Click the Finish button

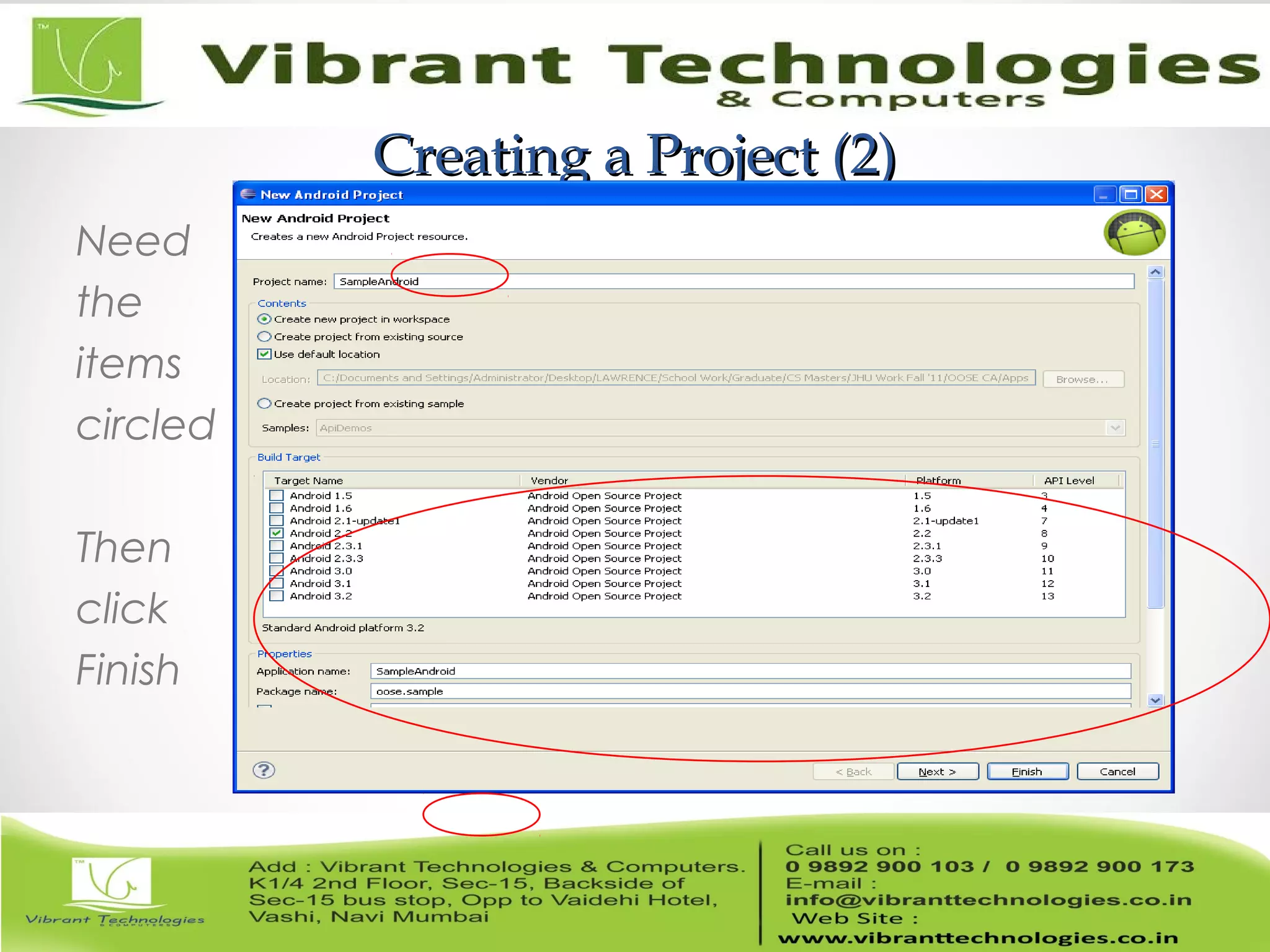tap(1027, 772)
